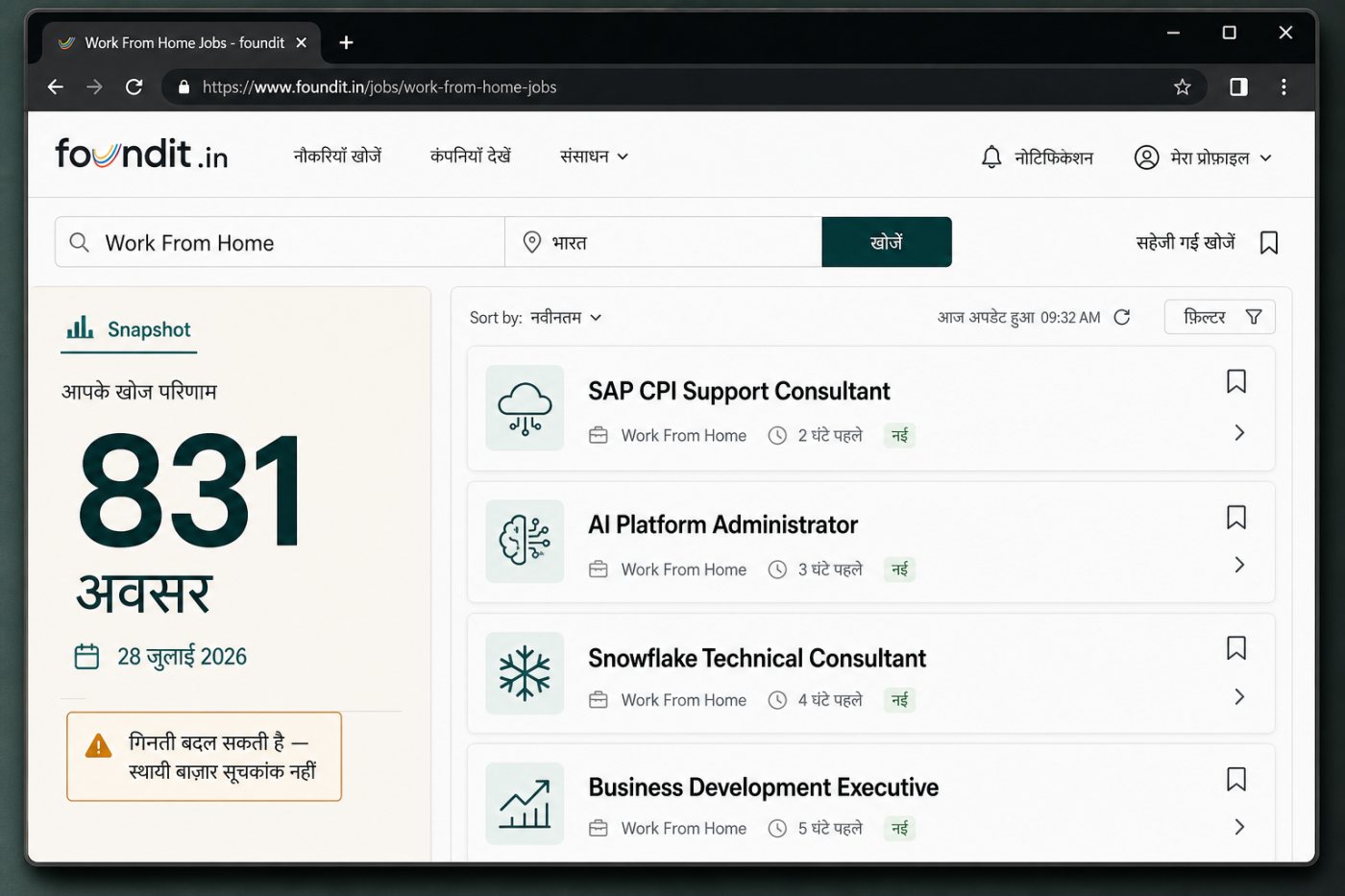This screenshot has width=1345, height=896.
Task: Open saved searches bookmark icon
Action: click(1269, 242)
